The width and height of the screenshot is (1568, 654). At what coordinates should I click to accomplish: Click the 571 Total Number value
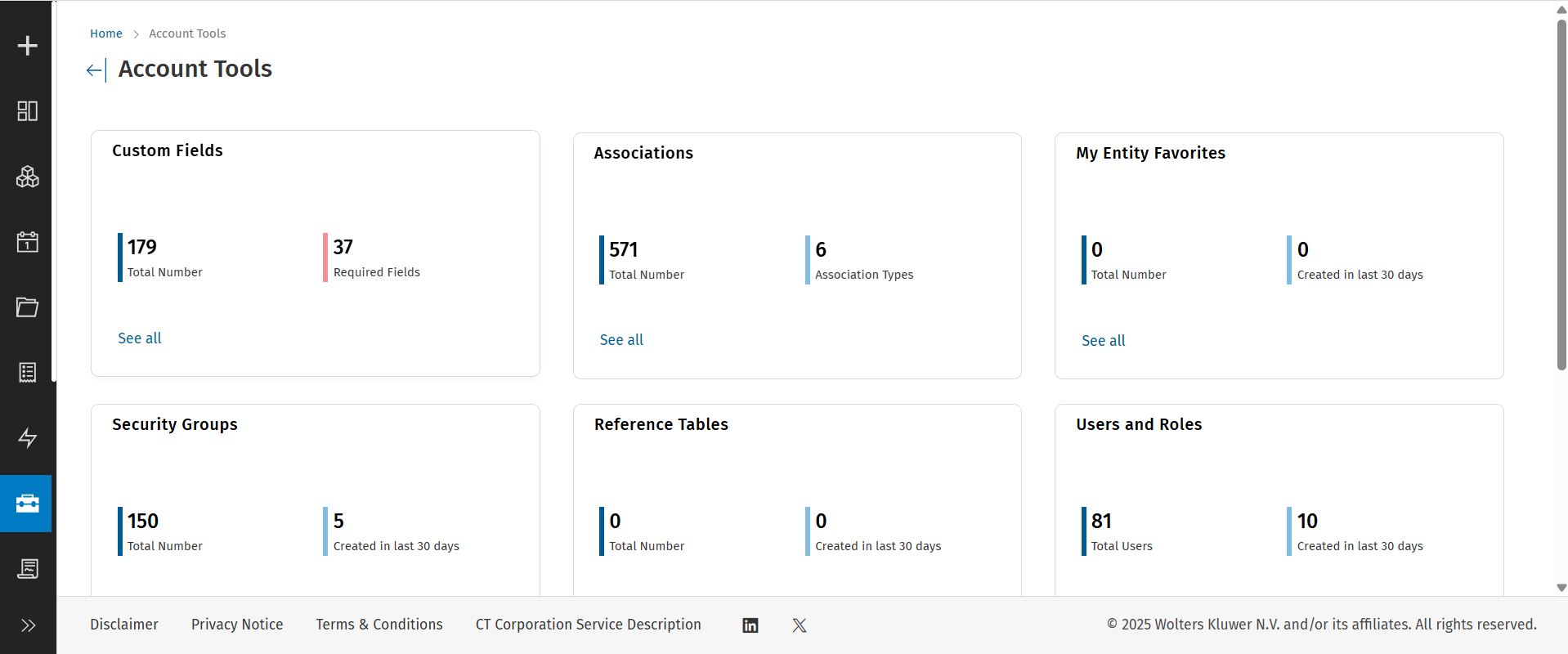(624, 249)
